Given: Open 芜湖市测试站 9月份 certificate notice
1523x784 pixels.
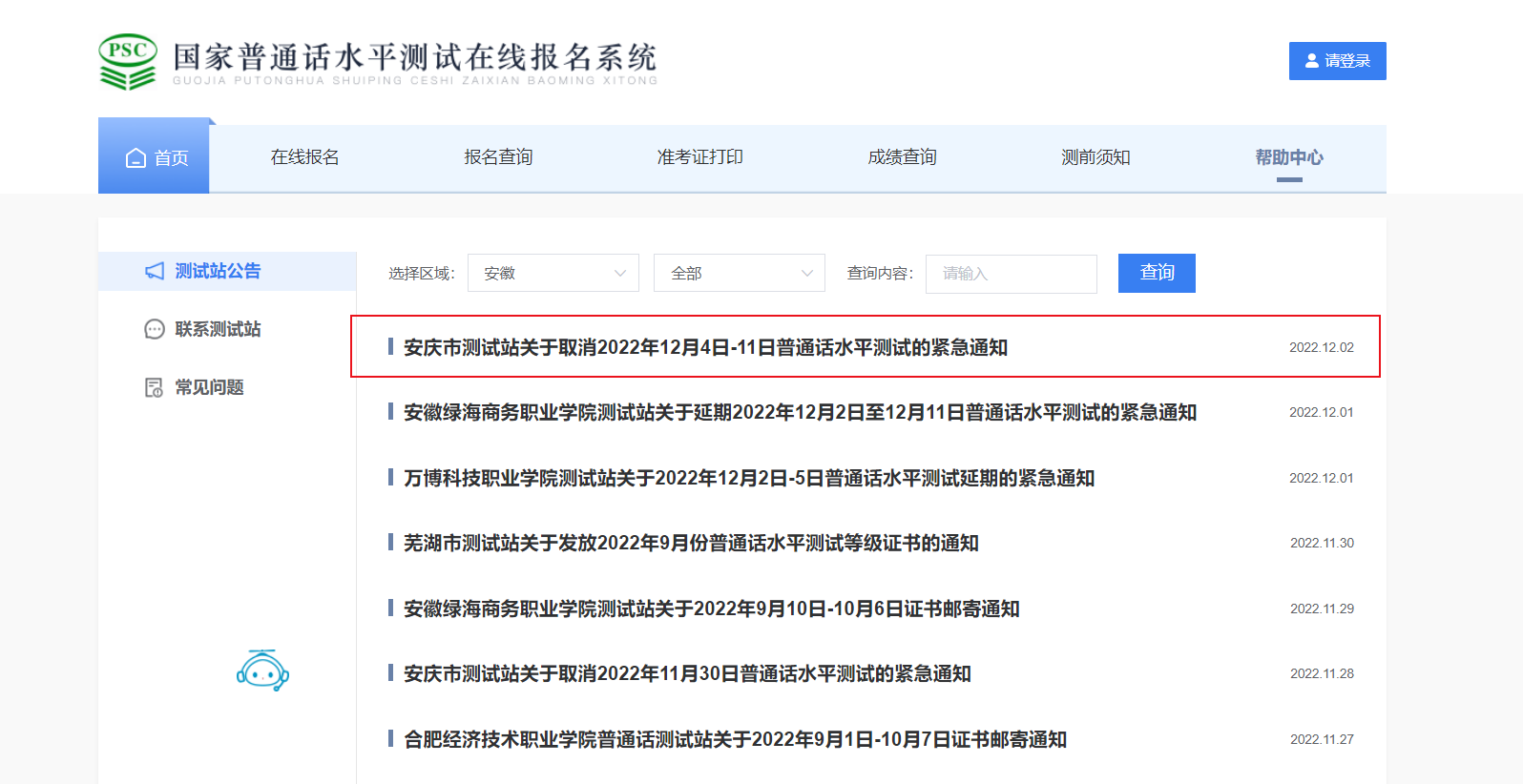Looking at the screenshot, I should pyautogui.click(x=692, y=544).
